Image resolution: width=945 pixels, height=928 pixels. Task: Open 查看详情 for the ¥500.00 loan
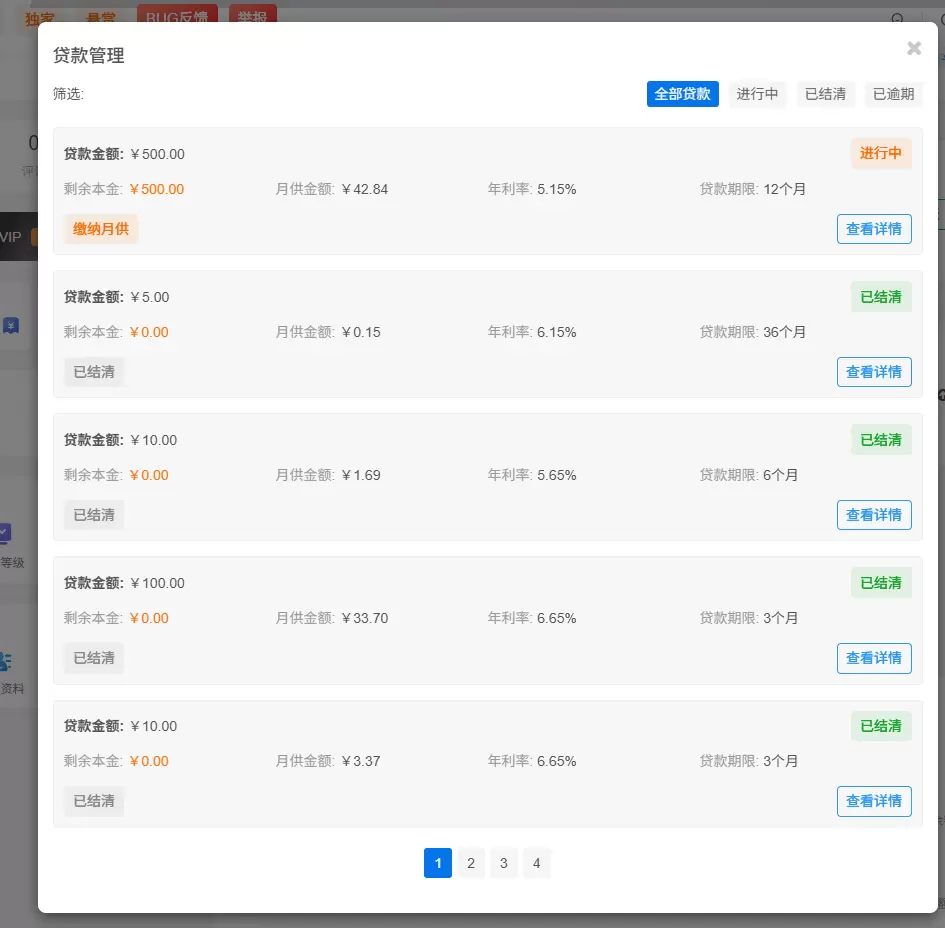[874, 229]
